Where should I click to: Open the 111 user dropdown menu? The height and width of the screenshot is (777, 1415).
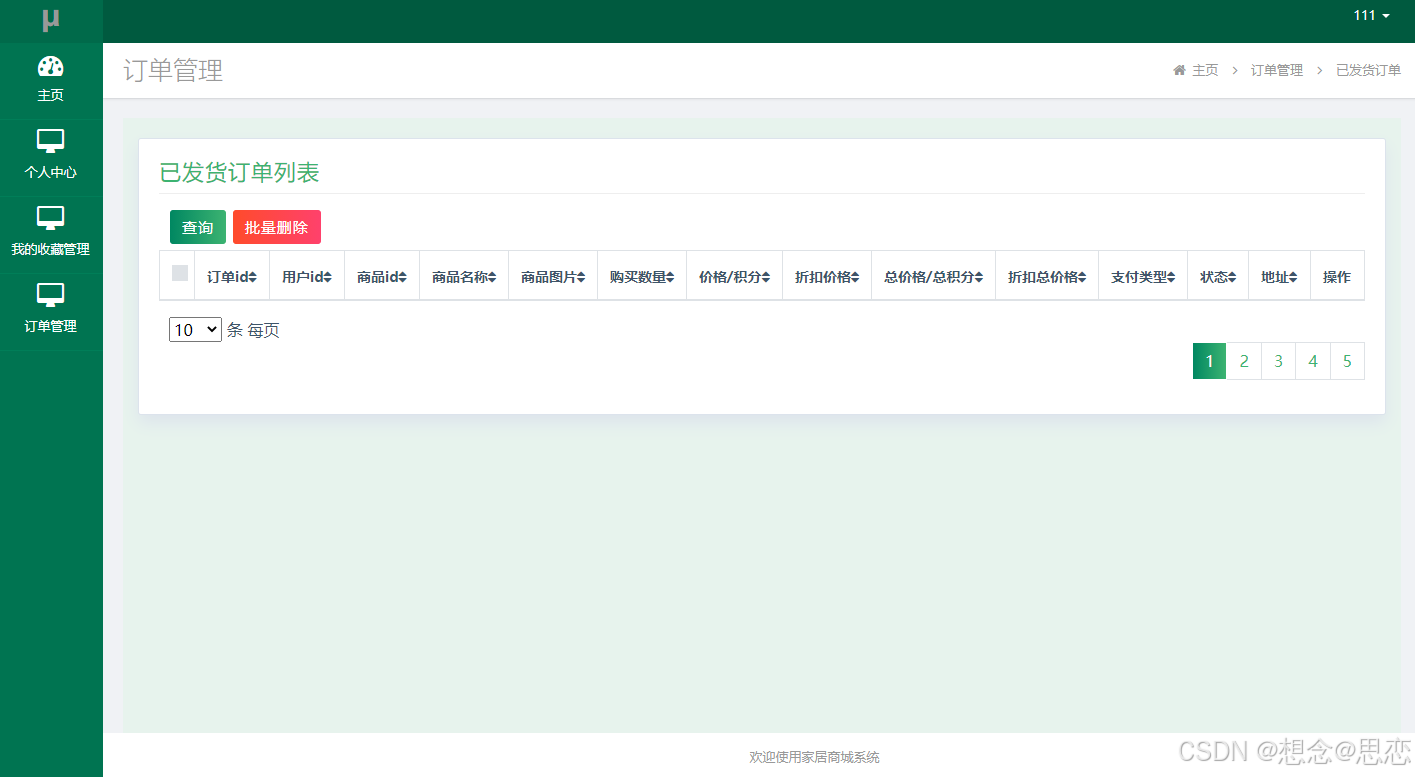click(x=1371, y=15)
